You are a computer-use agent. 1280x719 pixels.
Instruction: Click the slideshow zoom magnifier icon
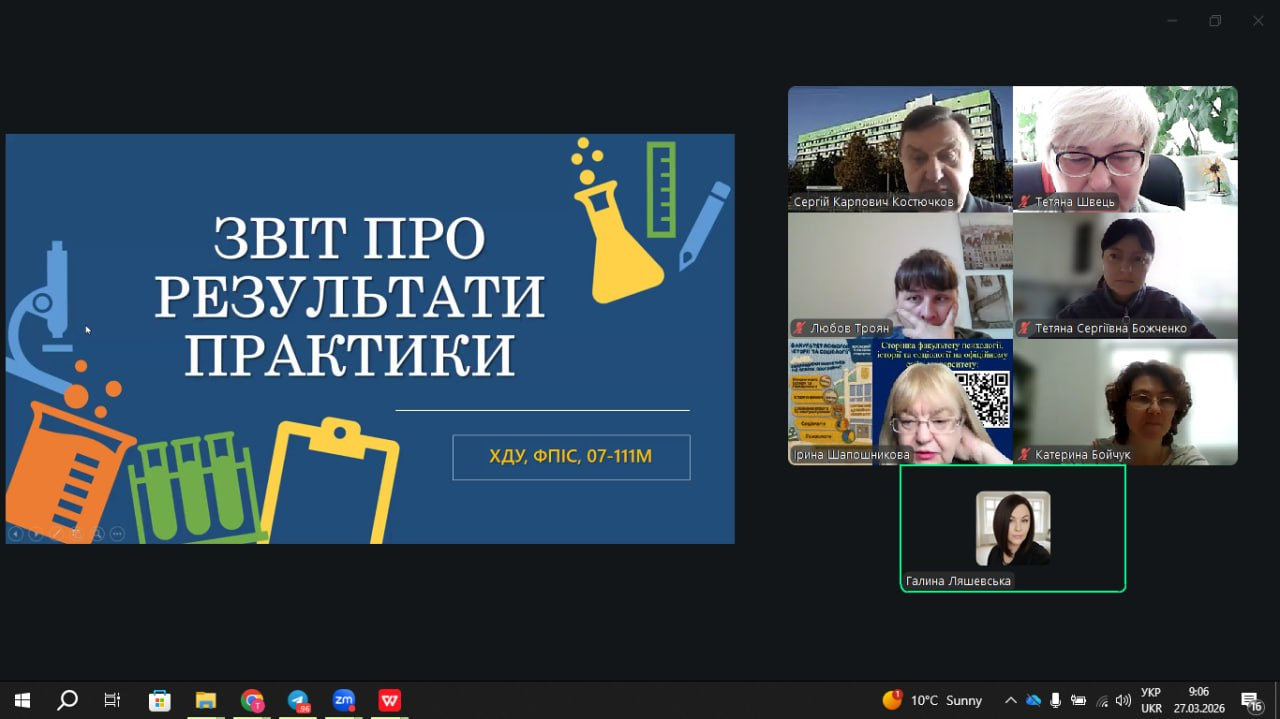pyautogui.click(x=97, y=534)
